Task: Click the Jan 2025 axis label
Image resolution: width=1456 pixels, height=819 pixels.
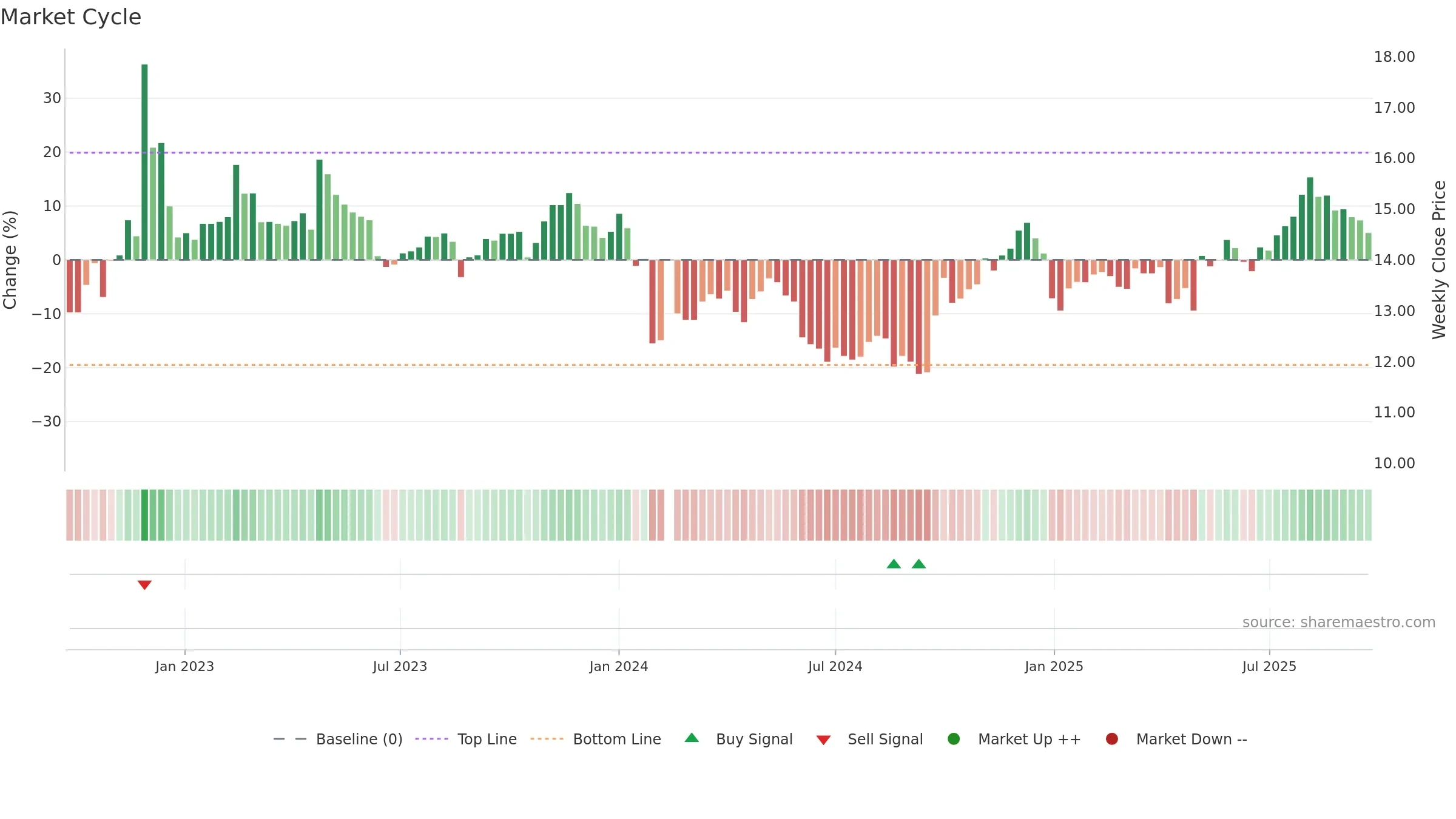Action: pyautogui.click(x=1054, y=666)
